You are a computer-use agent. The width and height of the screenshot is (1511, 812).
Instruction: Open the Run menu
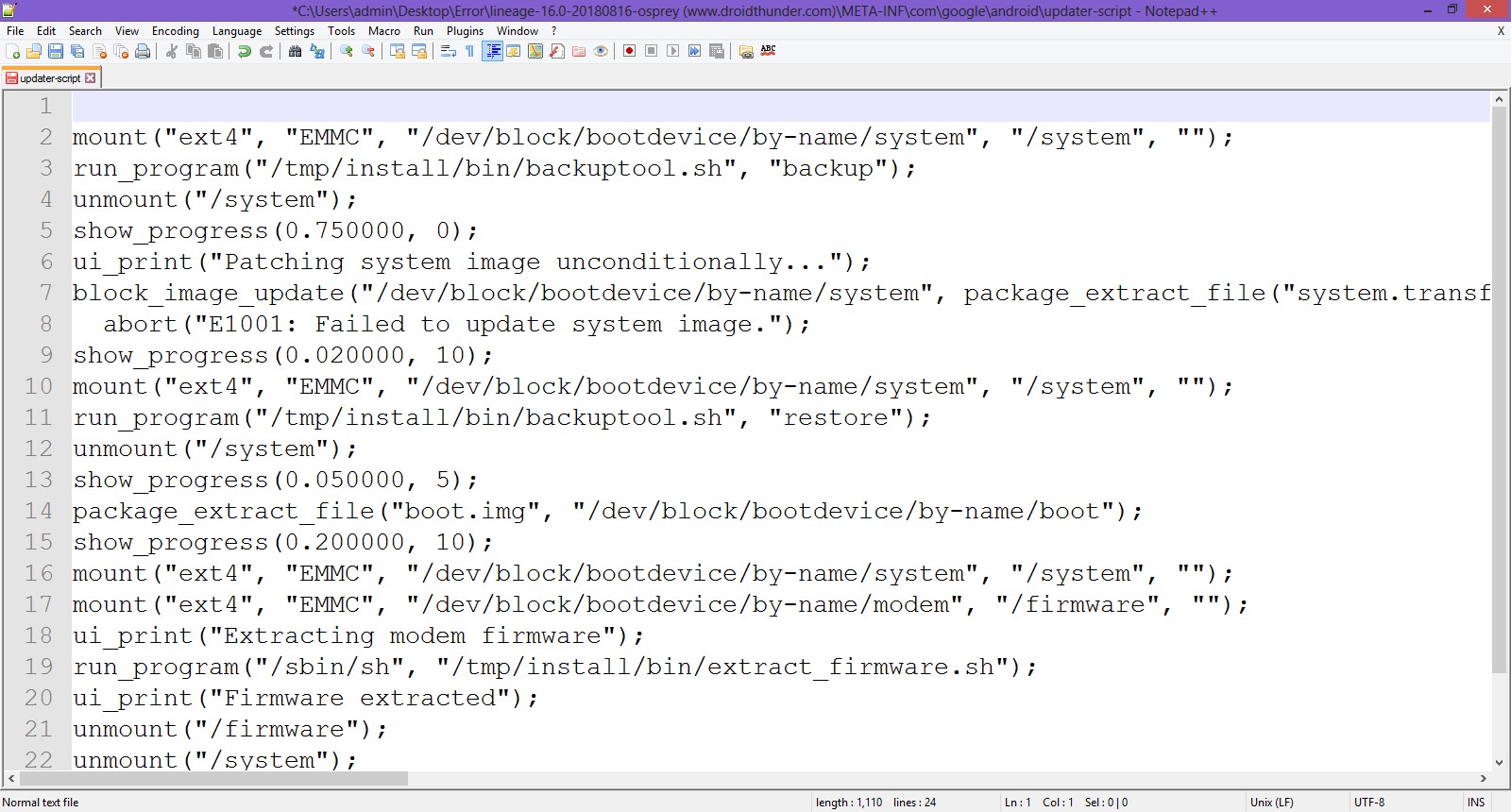tap(424, 31)
